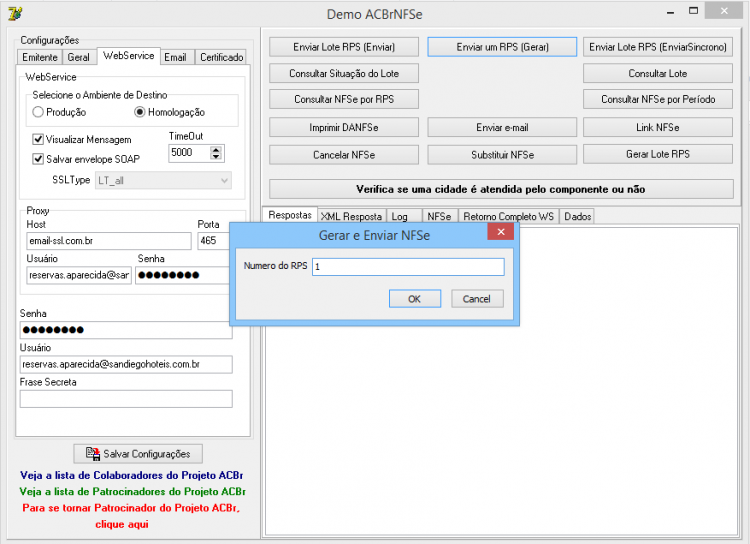
Task: Open the Certificado tab
Action: click(221, 57)
